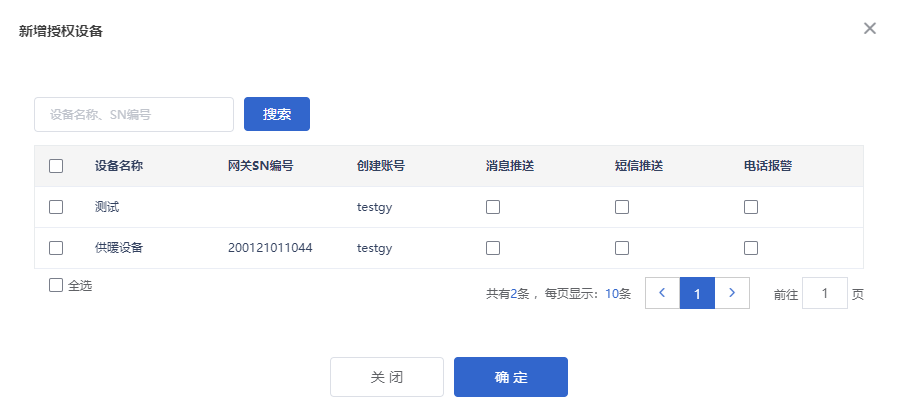The width and height of the screenshot is (898, 416).
Task: Enable 短信推送 for 测试 device
Action: click(x=622, y=207)
